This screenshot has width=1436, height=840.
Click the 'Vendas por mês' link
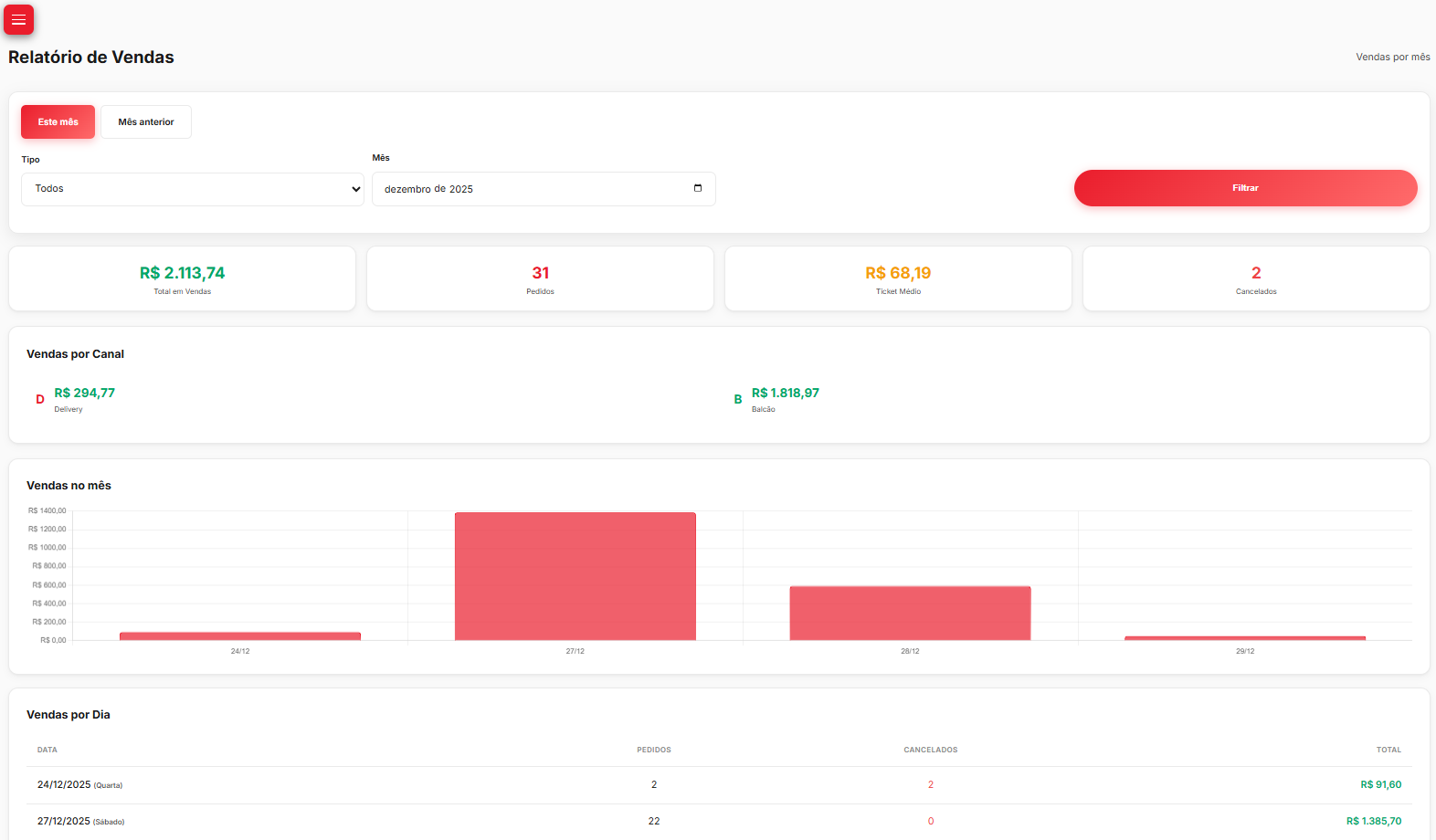(x=1392, y=57)
